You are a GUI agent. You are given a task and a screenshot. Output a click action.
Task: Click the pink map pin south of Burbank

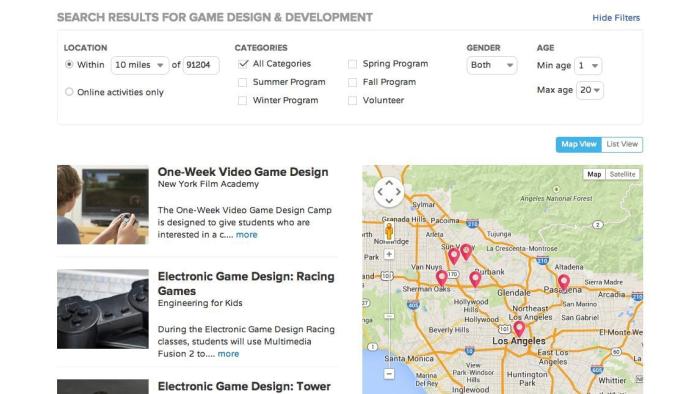click(475, 279)
